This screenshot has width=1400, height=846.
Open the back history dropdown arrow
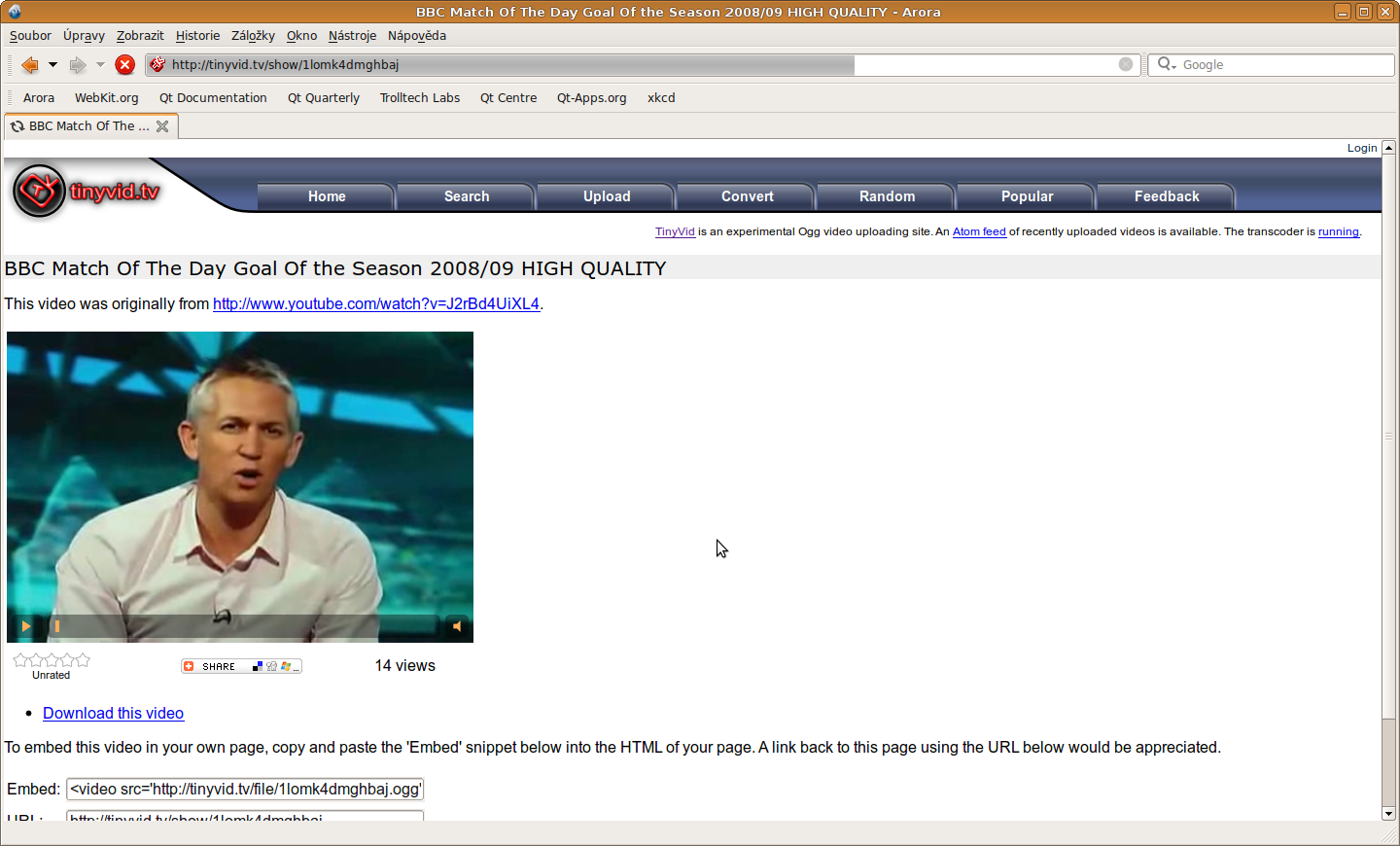tap(52, 65)
